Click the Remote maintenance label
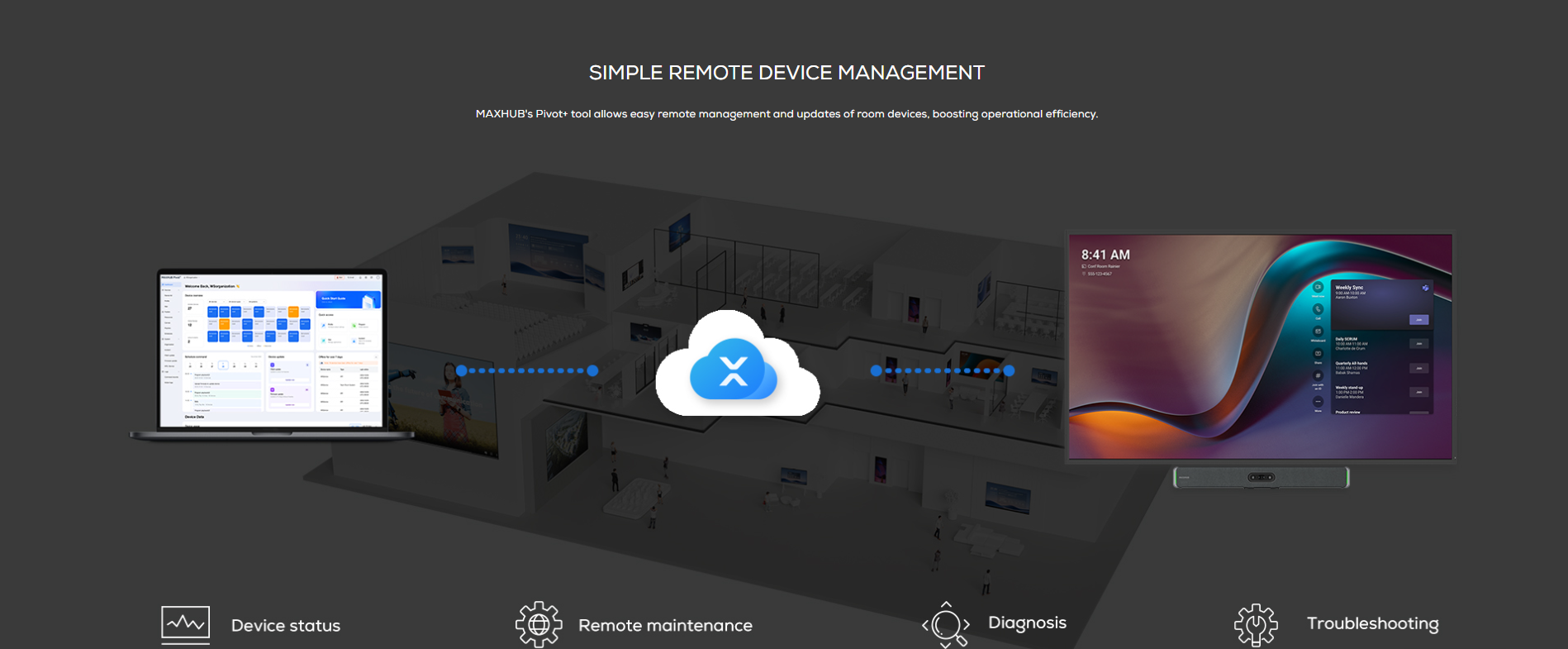Screen dimensions: 1568x649 pos(665,626)
